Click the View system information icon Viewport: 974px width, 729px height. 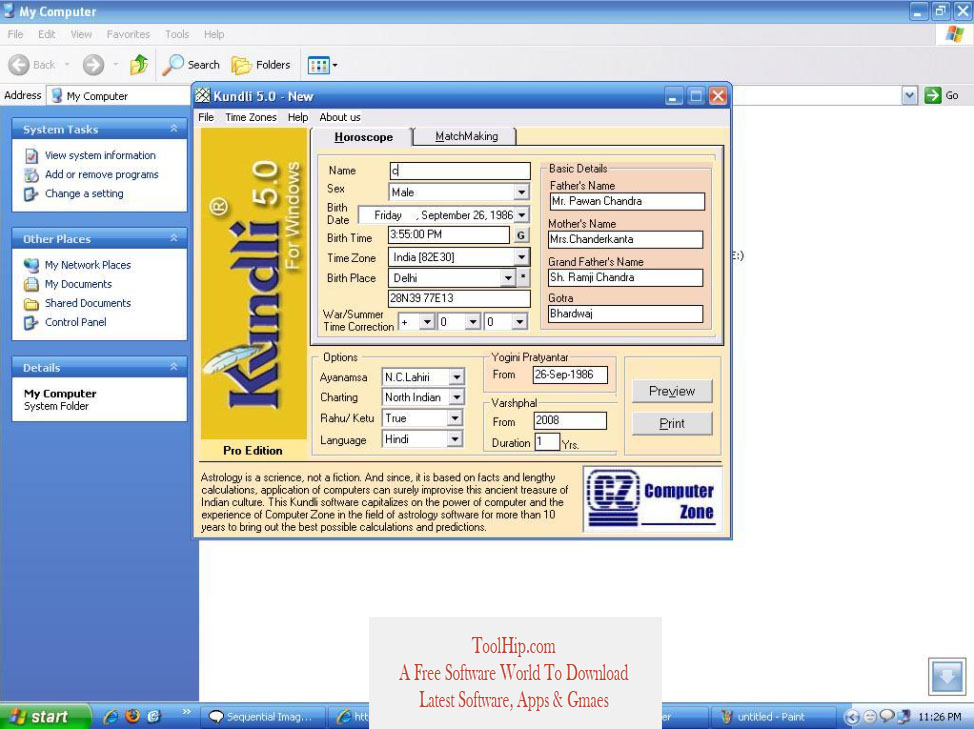[x=31, y=155]
